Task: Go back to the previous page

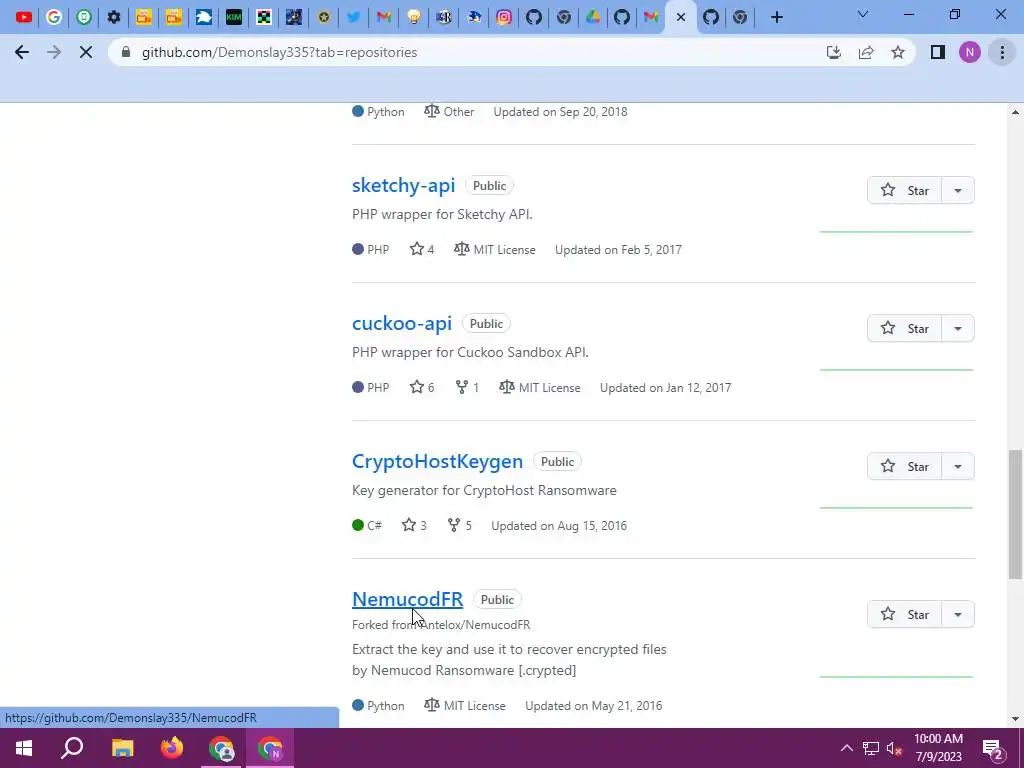Action: (x=22, y=52)
